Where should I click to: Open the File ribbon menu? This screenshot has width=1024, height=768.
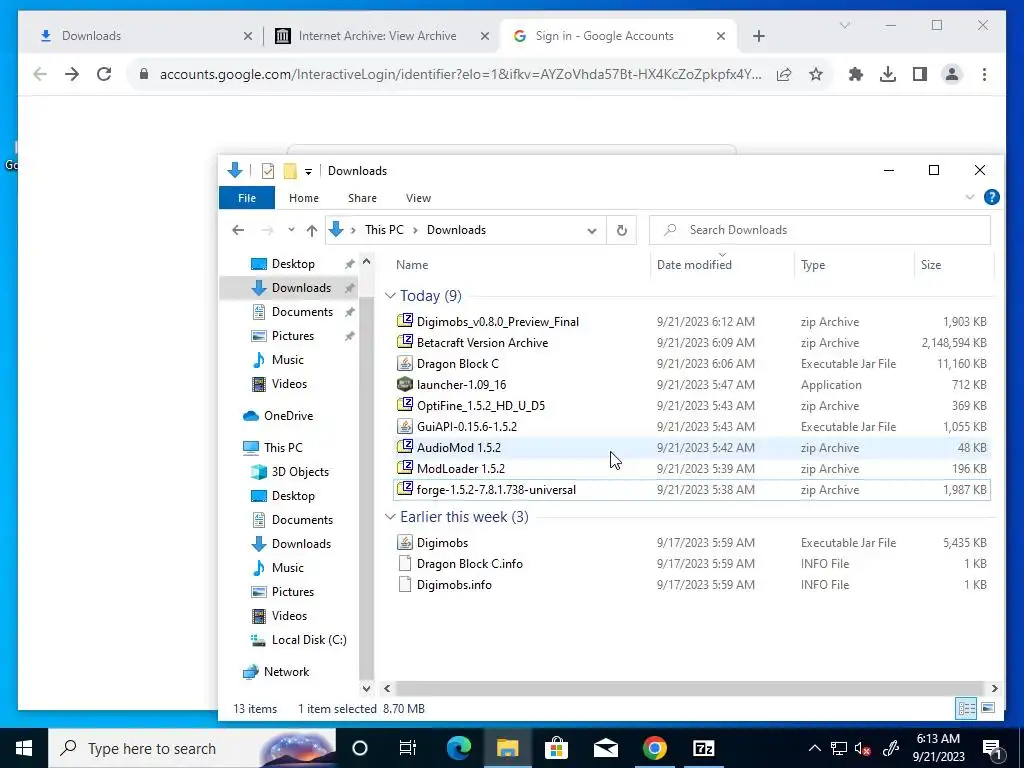tap(247, 198)
